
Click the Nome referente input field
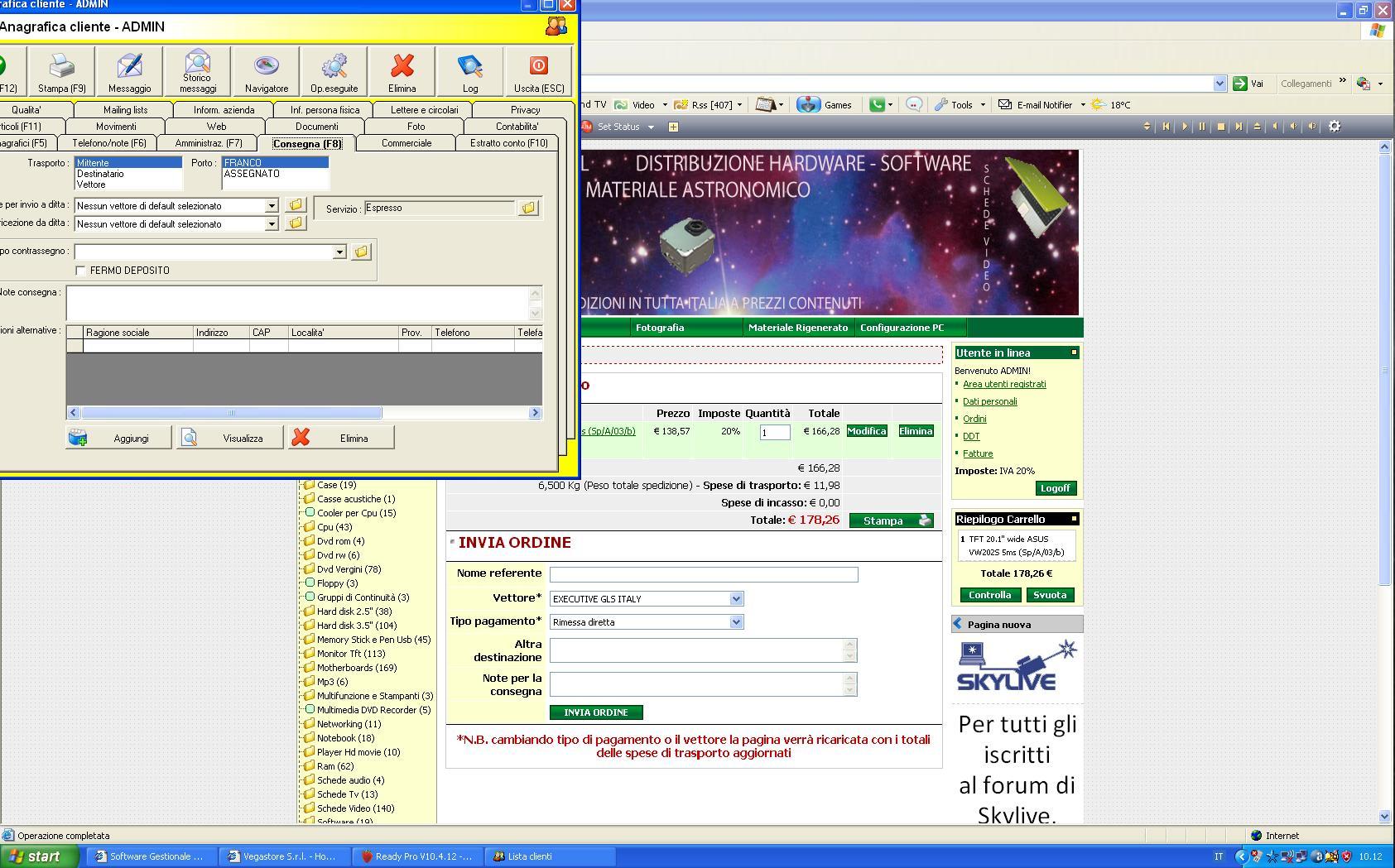pos(704,574)
